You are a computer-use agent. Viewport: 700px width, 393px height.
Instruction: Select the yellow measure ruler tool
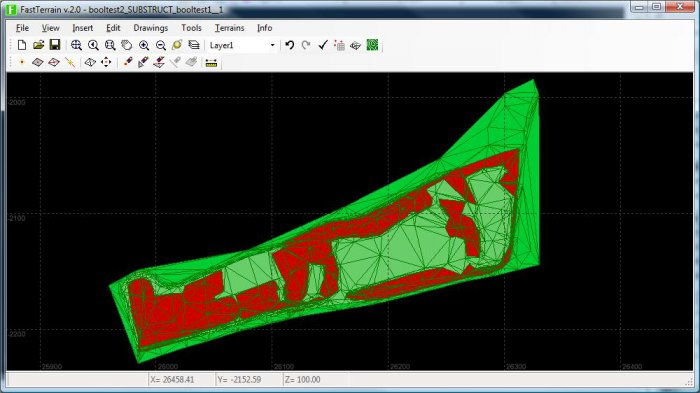[211, 63]
